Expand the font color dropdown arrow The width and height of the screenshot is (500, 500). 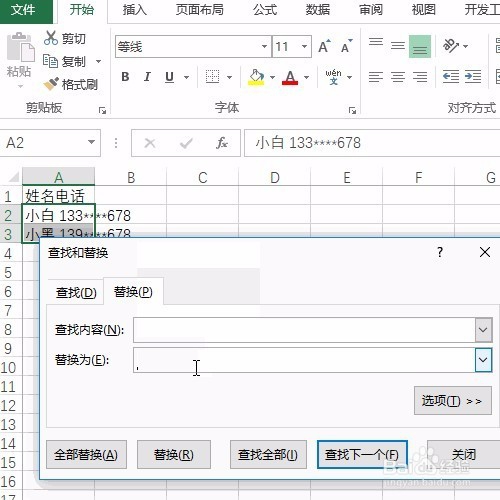tap(306, 77)
